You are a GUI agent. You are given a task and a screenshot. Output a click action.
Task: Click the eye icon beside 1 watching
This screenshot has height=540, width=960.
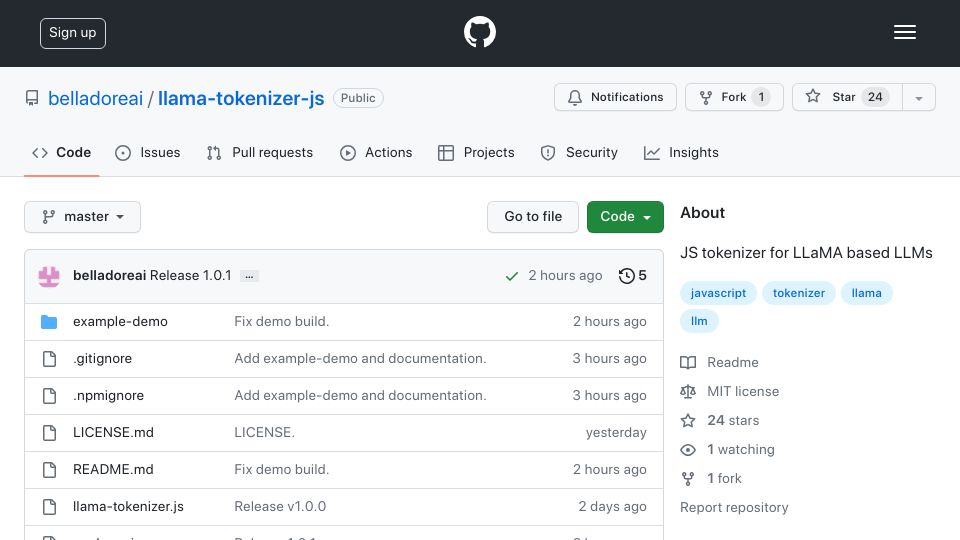[x=688, y=450]
